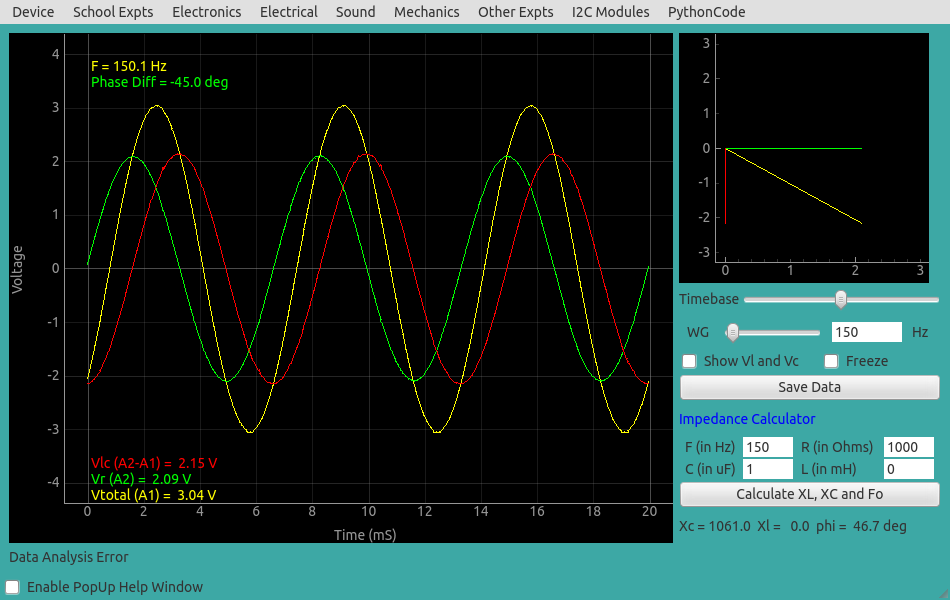This screenshot has height=600, width=950.
Task: Open the Electrical menu
Action: pyautogui.click(x=288, y=12)
